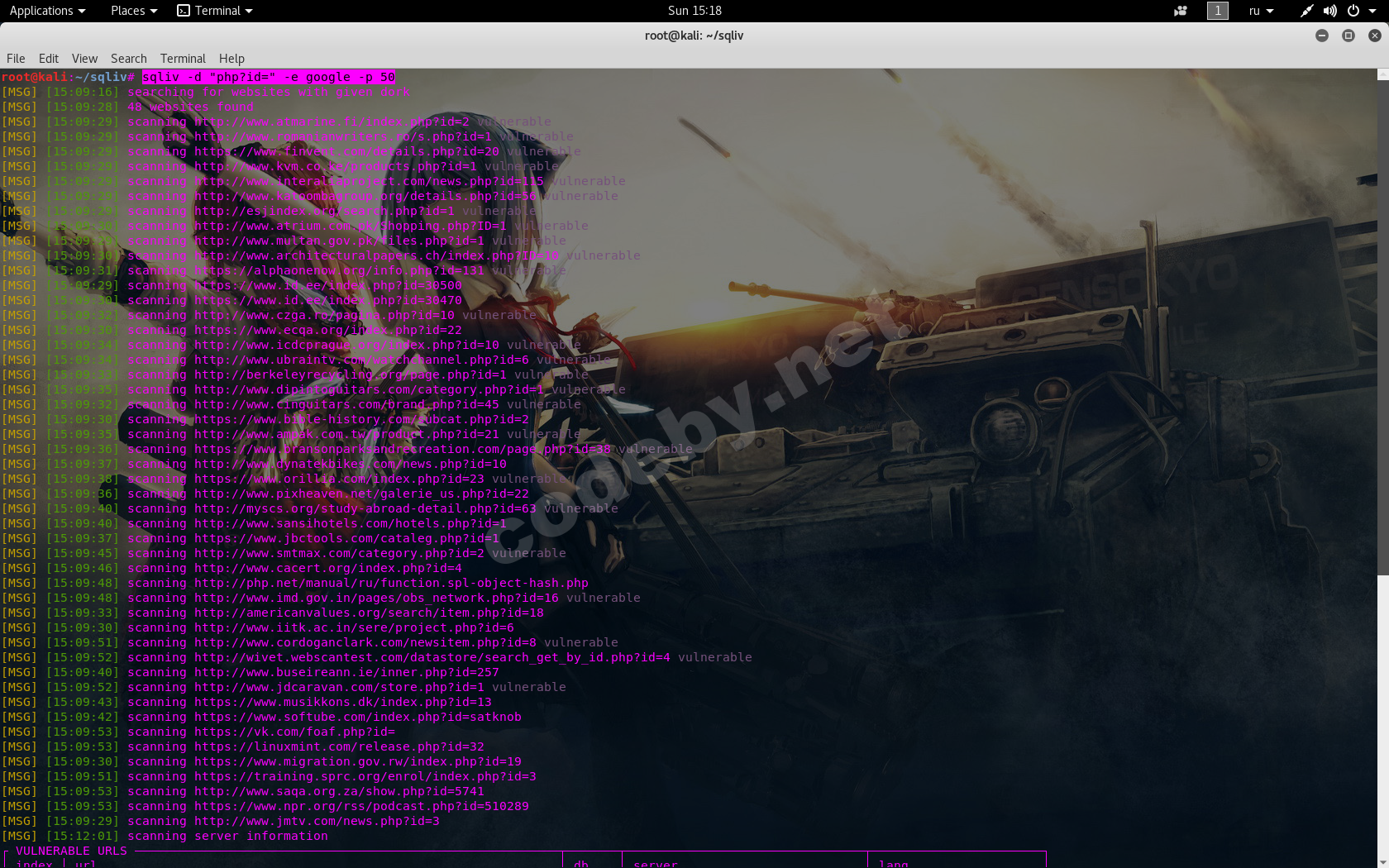Minimize the root@kali terminal window
Screen dimensions: 1389x868
1322,36
